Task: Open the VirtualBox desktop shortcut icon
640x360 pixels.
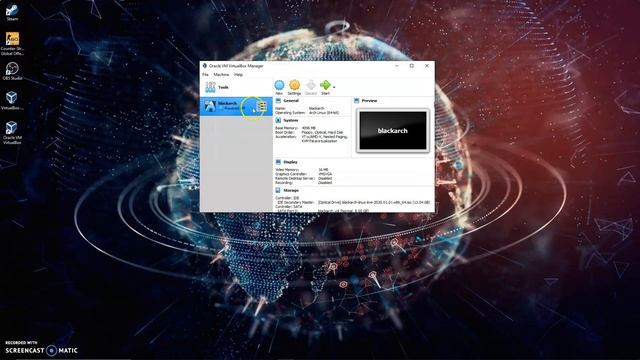Action: click(x=12, y=100)
